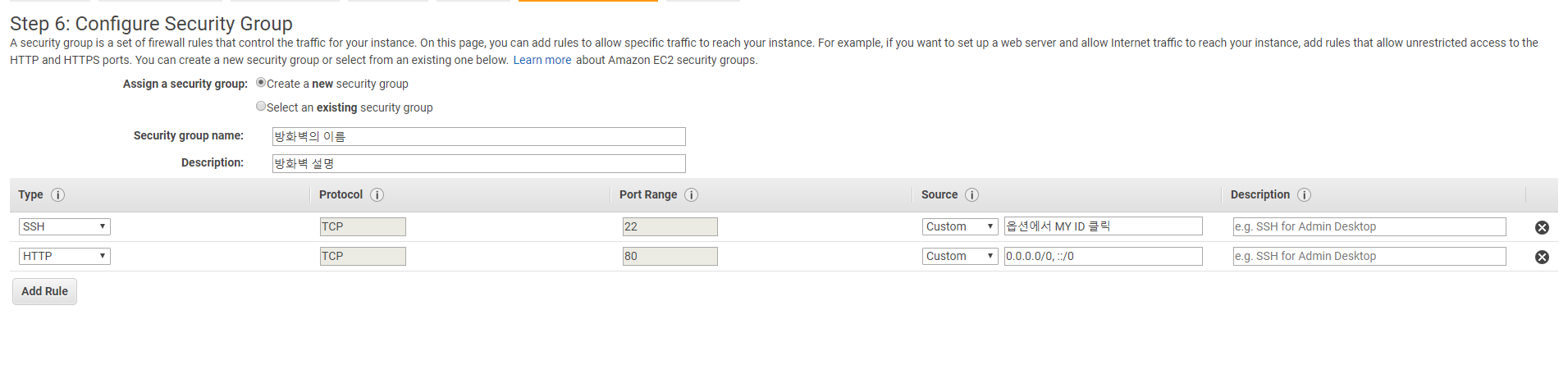The image size is (1568, 365).
Task: Click info icon beside Port Range header
Action: (691, 195)
